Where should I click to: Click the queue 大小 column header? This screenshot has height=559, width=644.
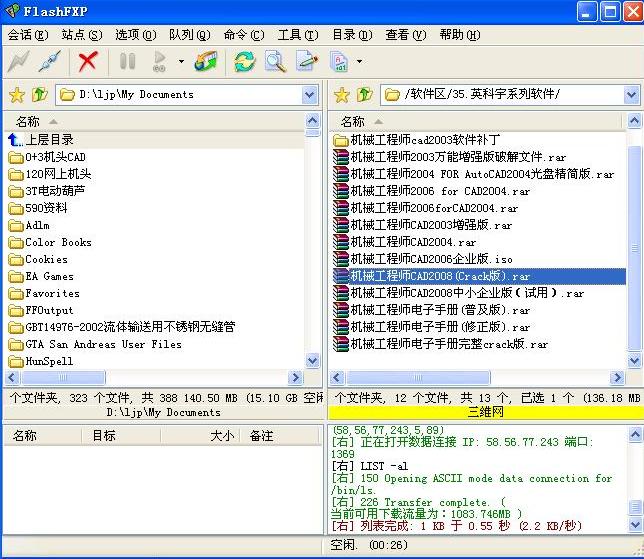pyautogui.click(x=200, y=436)
